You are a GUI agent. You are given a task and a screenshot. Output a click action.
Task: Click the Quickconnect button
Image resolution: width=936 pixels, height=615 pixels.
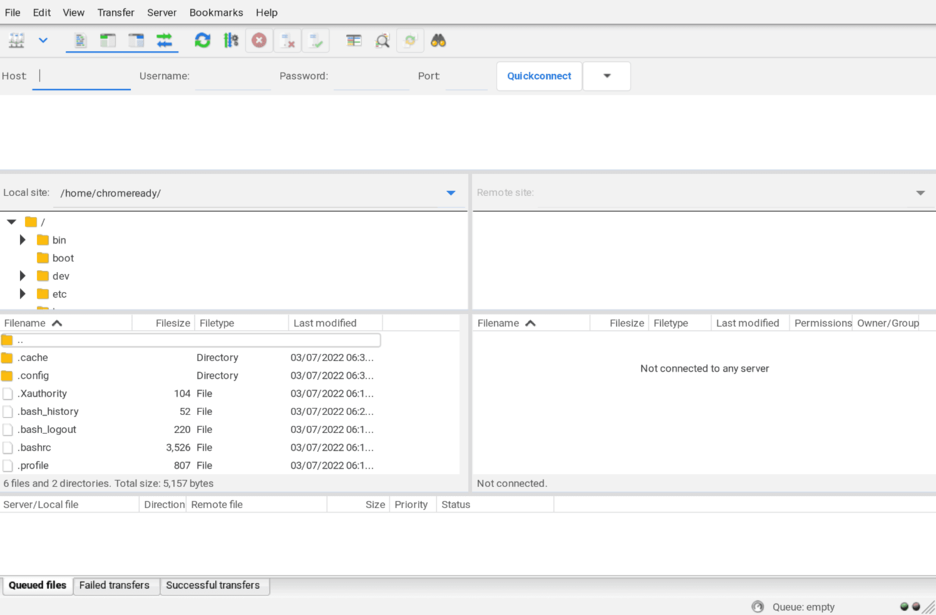pyautogui.click(x=539, y=76)
